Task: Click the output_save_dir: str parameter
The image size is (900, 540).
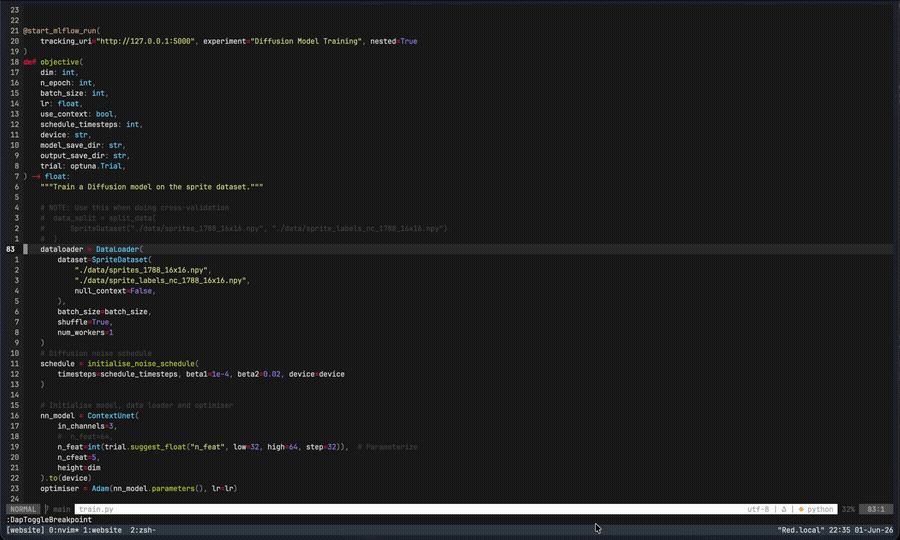Action: pyautogui.click(x=85, y=156)
